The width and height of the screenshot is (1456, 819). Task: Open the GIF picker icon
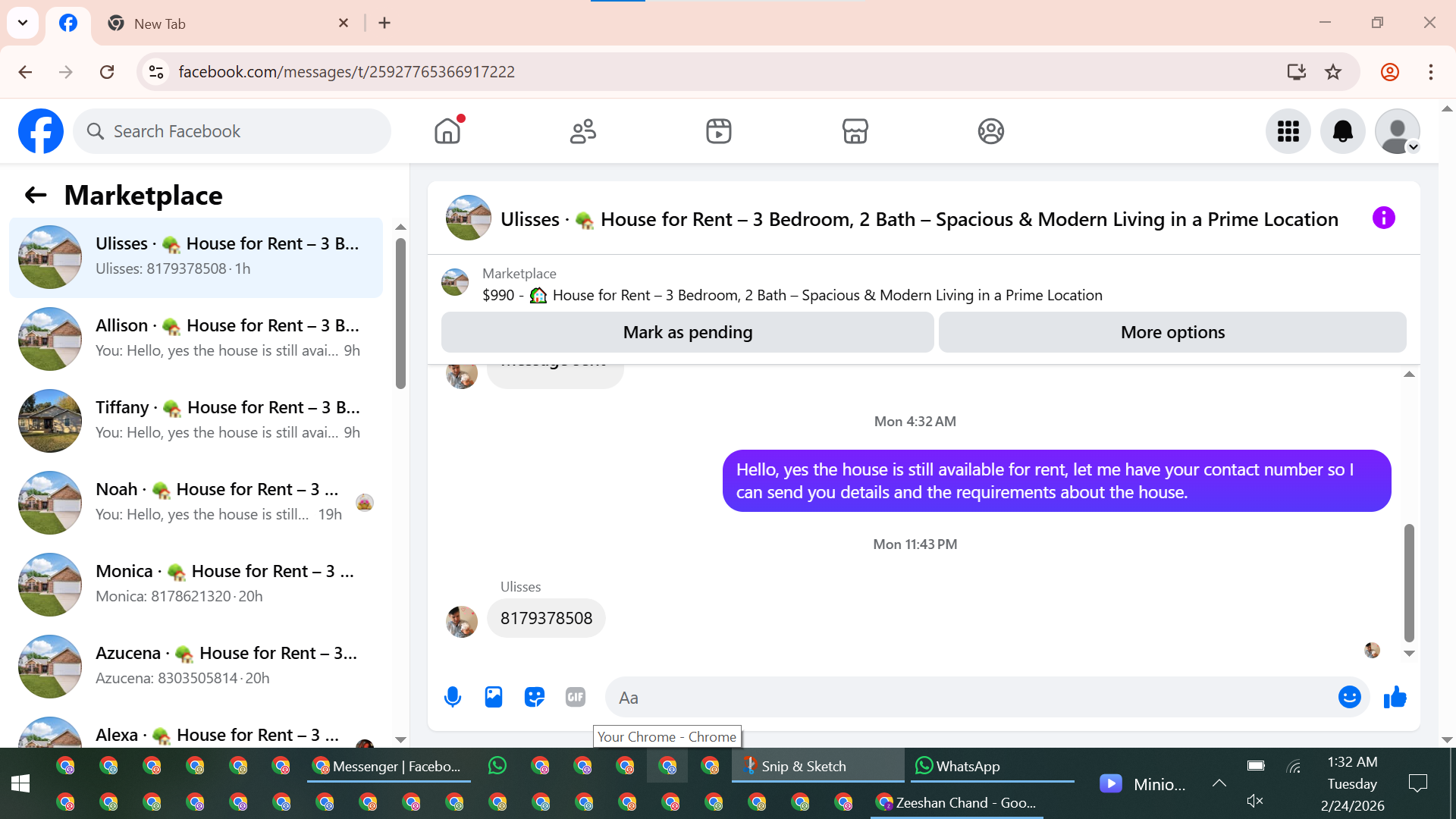pos(576,697)
